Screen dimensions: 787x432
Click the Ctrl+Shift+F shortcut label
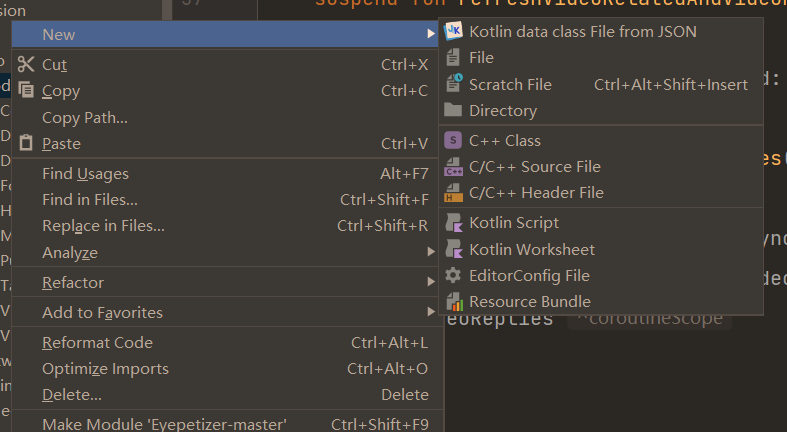(x=384, y=200)
